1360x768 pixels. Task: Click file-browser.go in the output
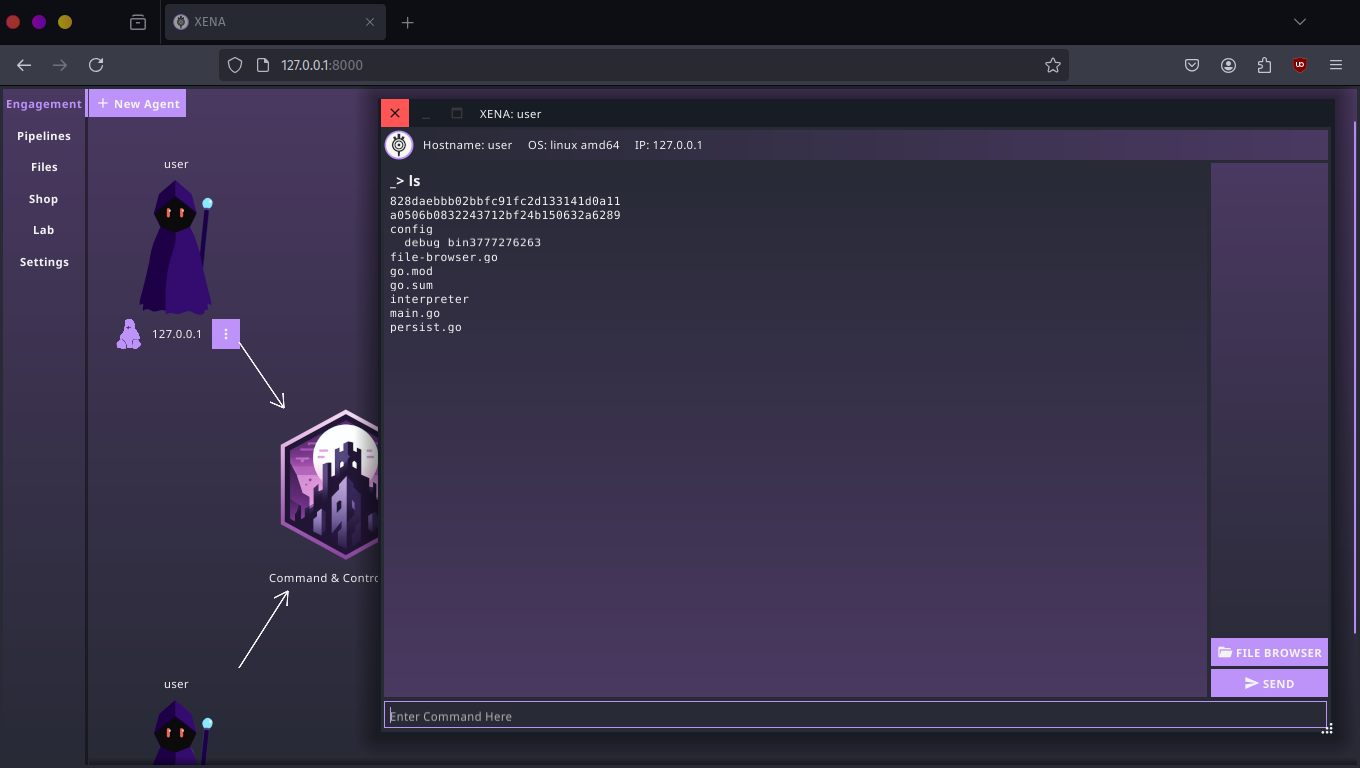pyautogui.click(x=444, y=257)
